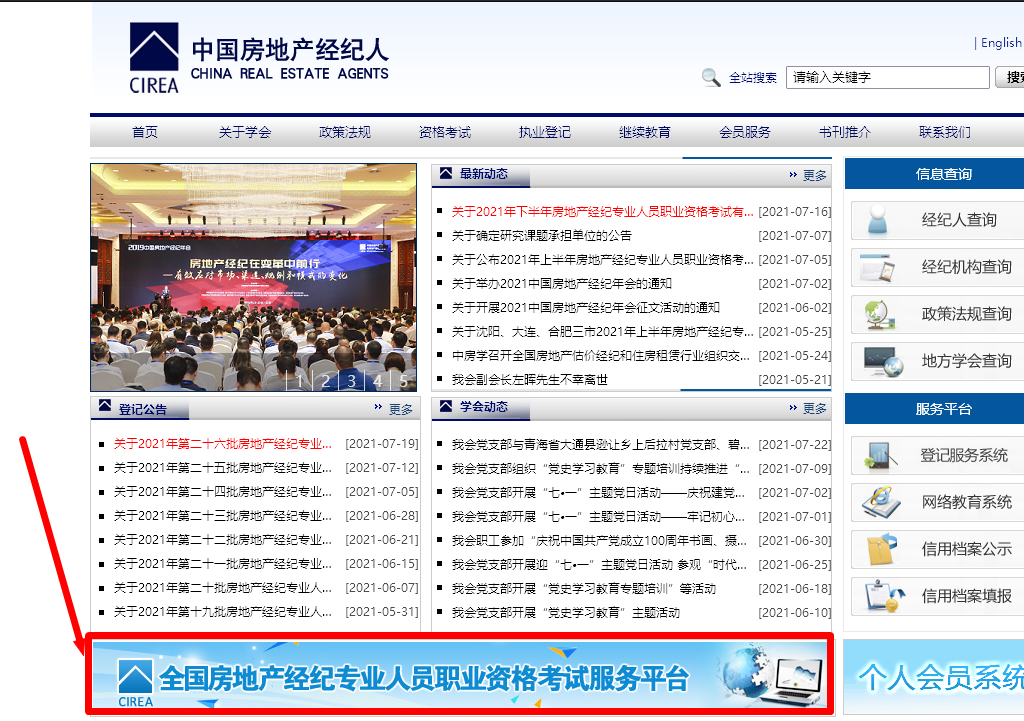Click the 信用档案公示 folder icon
Screen dimensions: 1024x721
point(882,549)
